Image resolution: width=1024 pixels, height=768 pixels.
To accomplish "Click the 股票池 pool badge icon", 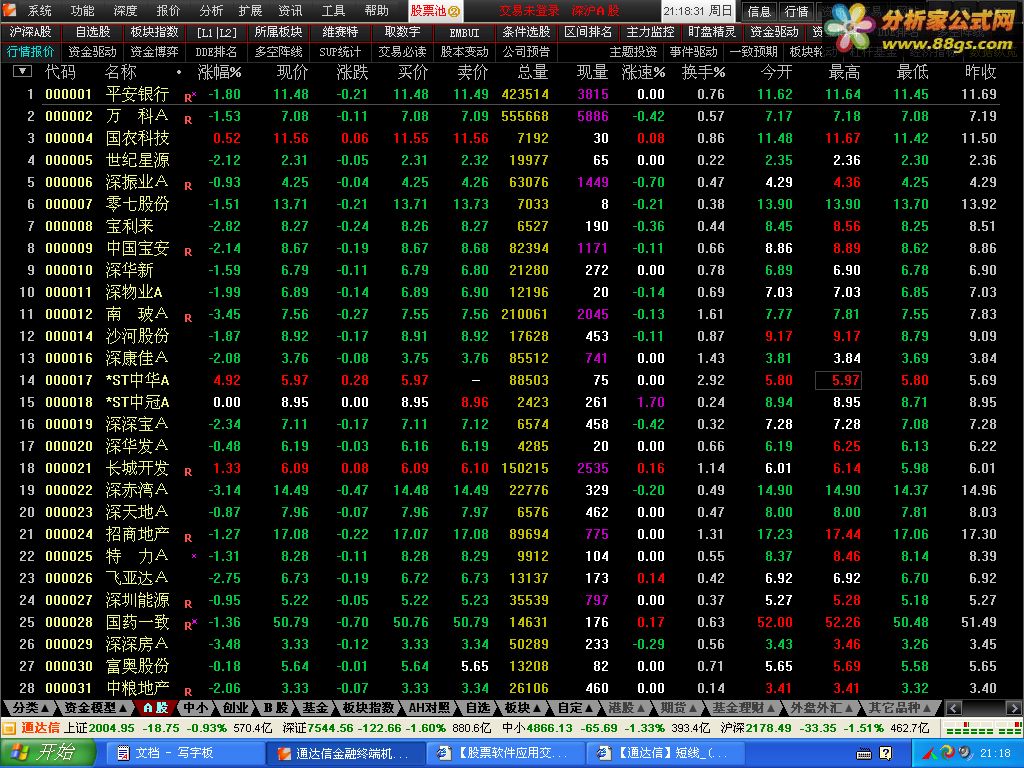I will click(x=454, y=11).
